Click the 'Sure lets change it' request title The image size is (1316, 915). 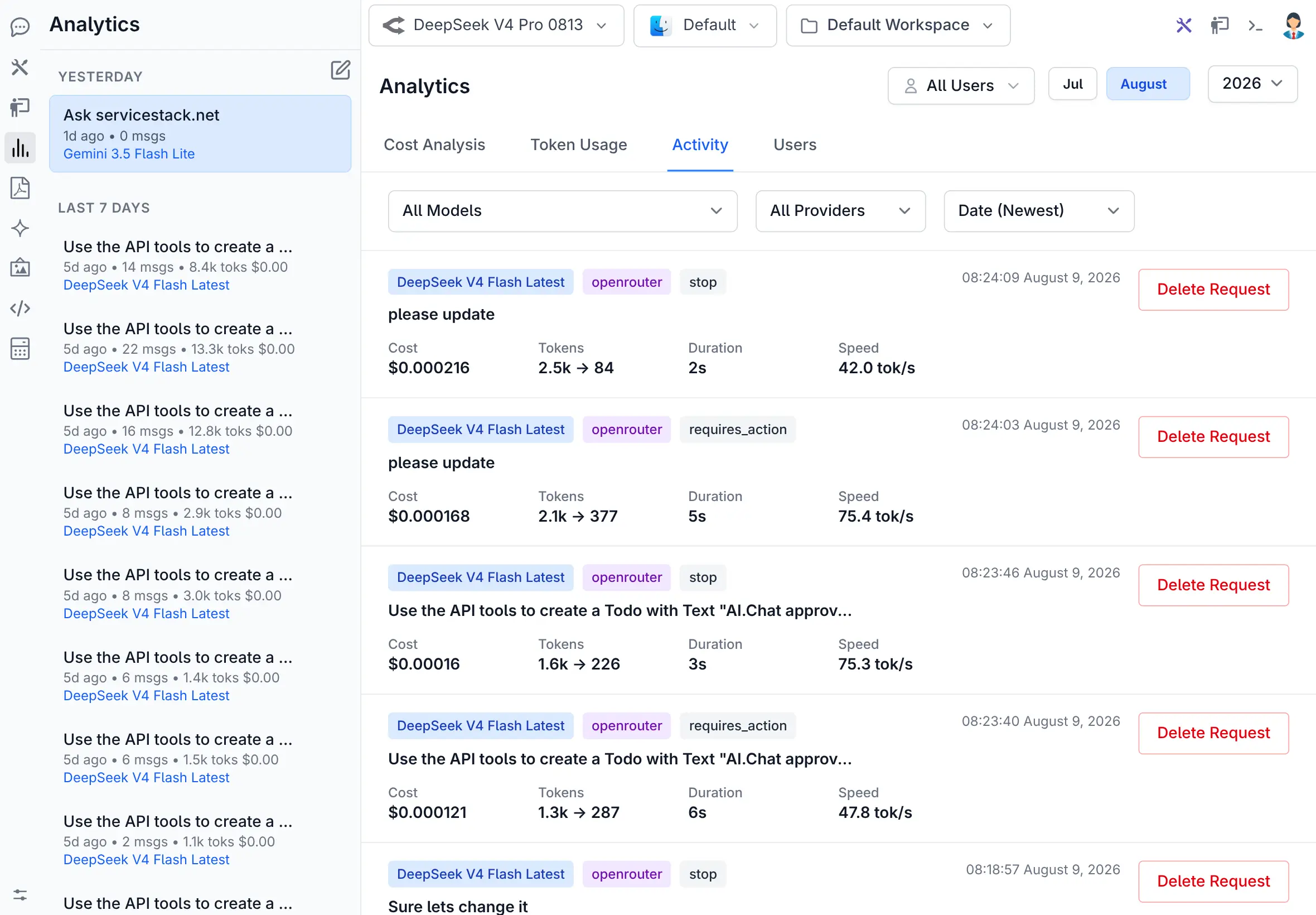[458, 907]
